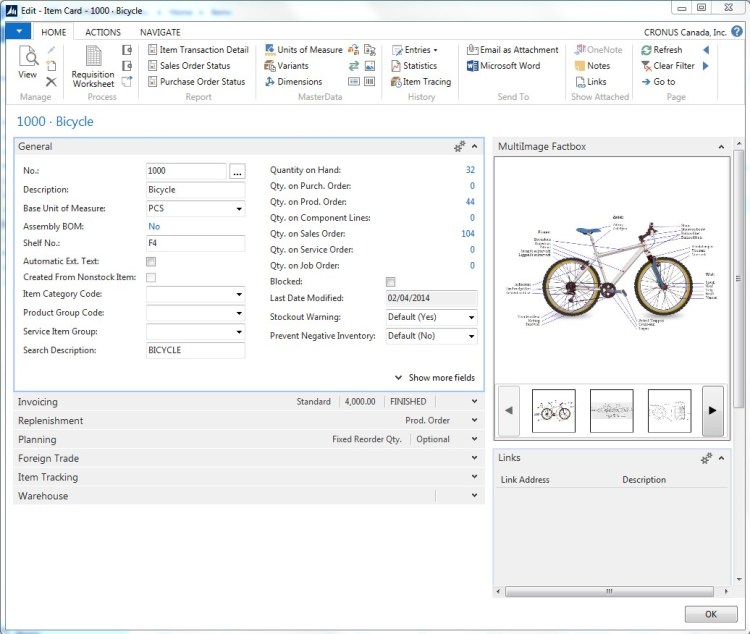Go to previous record with left arrow
Screen dimensions: 750x634
[x=706, y=50]
